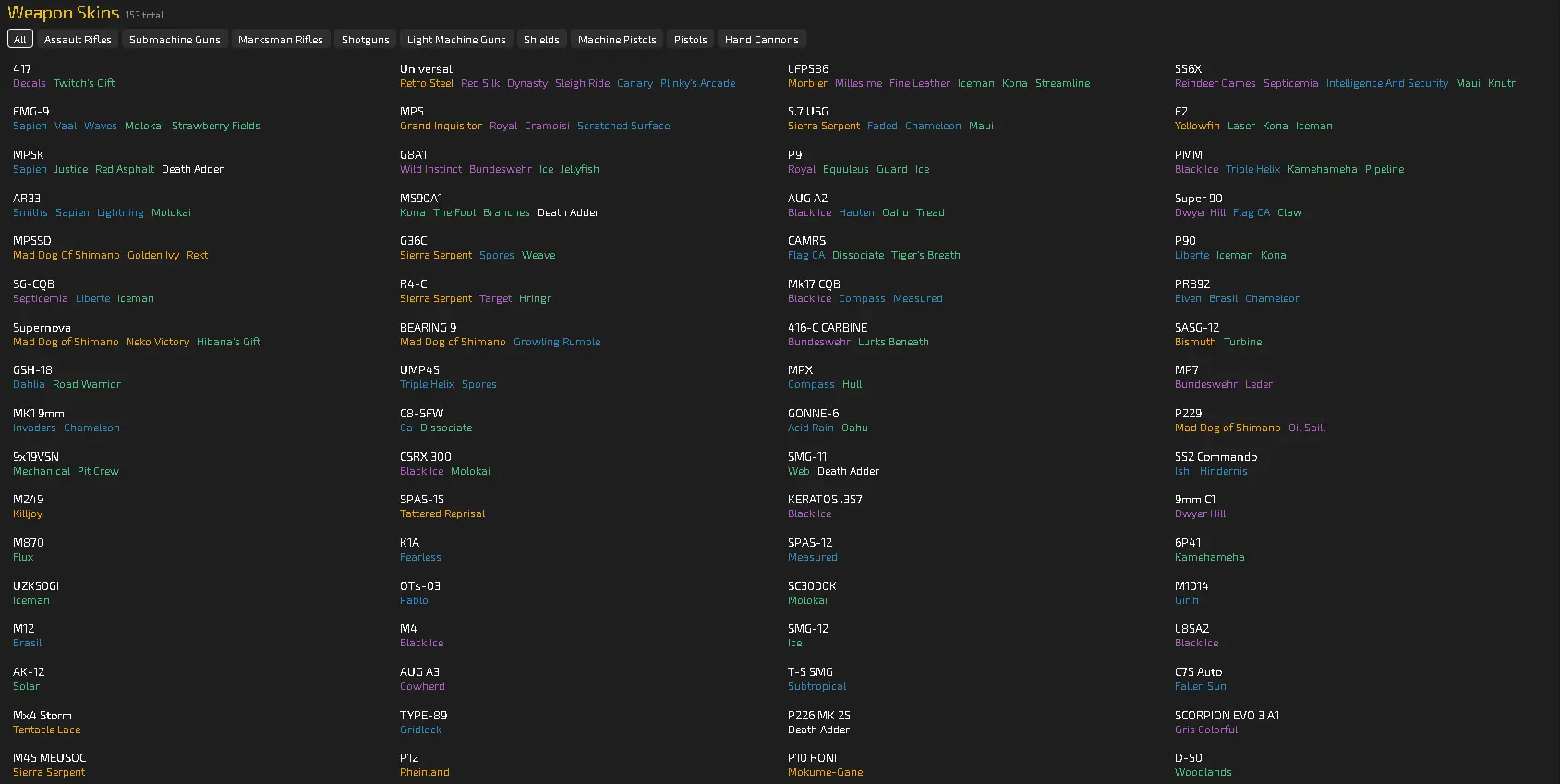Select the Shields filter tab
Image resolution: width=1560 pixels, height=784 pixels.
[x=541, y=40]
